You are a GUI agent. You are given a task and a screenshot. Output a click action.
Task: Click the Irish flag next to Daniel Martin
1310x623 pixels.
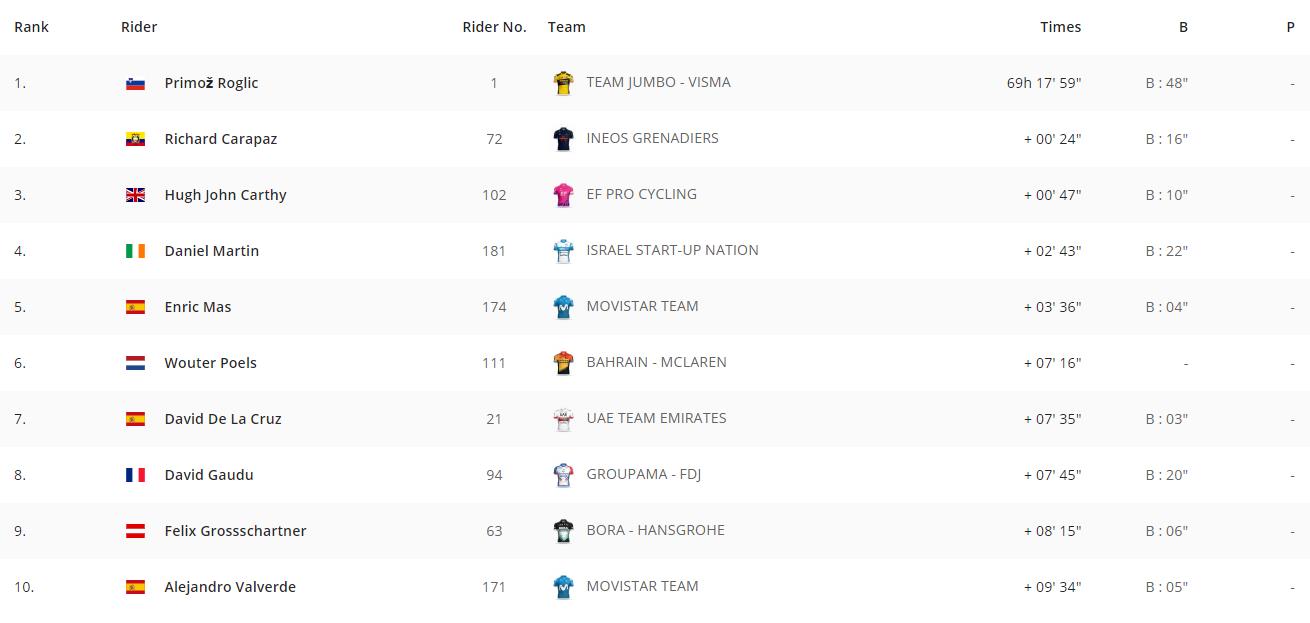click(135, 251)
